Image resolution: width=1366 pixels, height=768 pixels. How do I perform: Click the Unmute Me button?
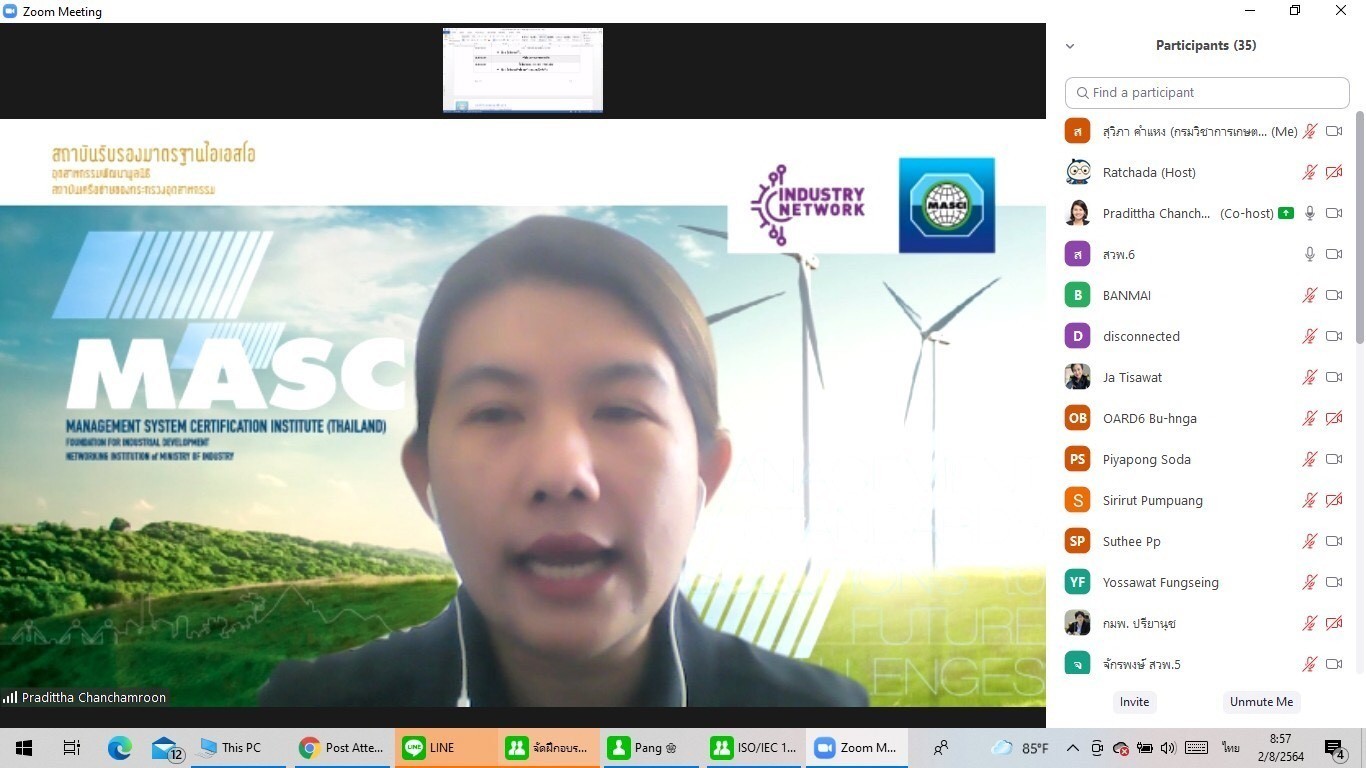[x=1261, y=702]
